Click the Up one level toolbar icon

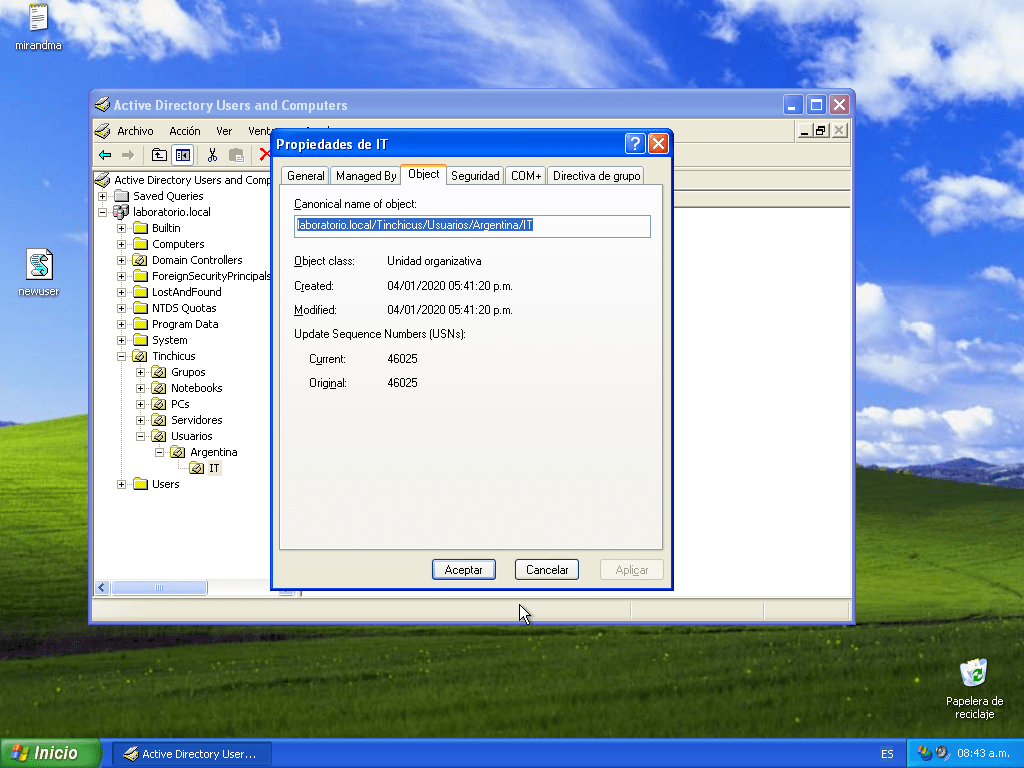pos(159,155)
